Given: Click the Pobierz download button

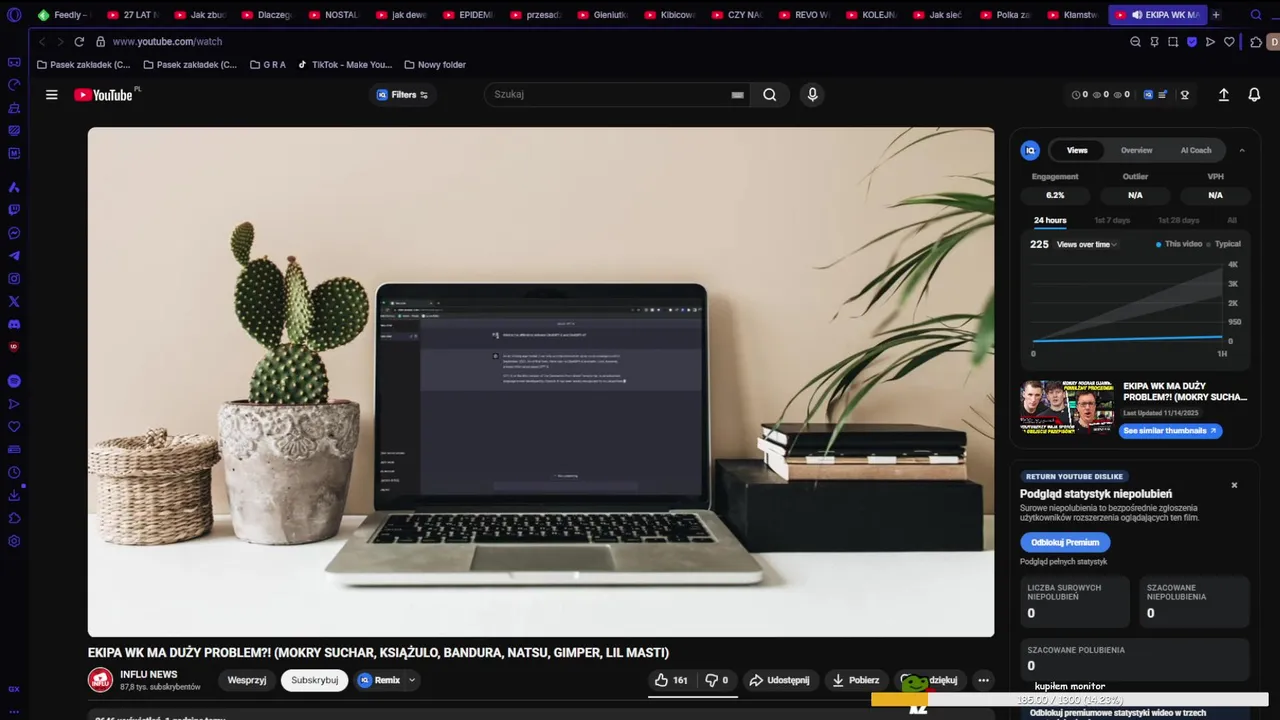Looking at the screenshot, I should click(x=855, y=680).
